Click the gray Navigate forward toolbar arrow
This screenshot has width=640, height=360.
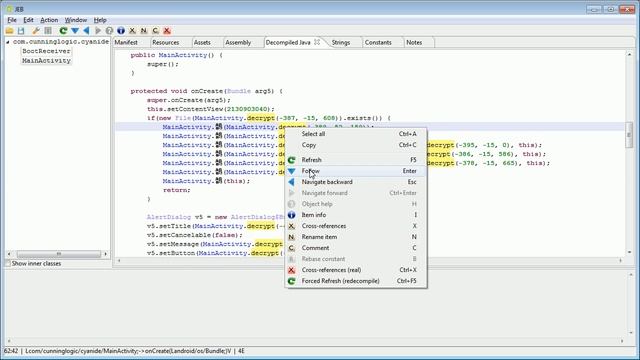(x=98, y=31)
